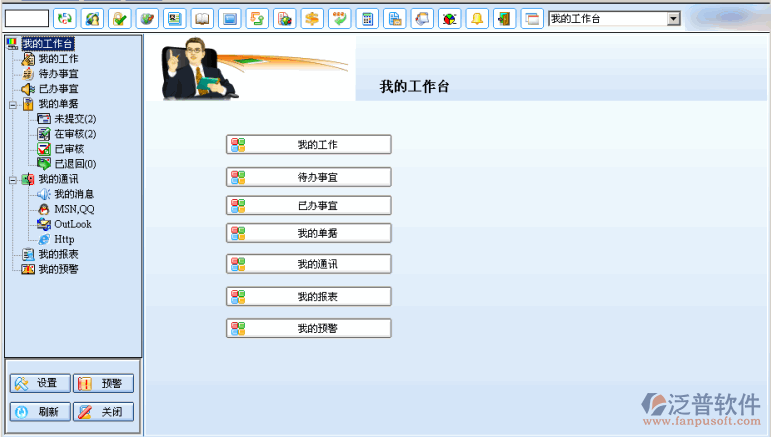Select 我的工作台 root tree node
Viewport: 771px width, 437px height.
coord(48,44)
